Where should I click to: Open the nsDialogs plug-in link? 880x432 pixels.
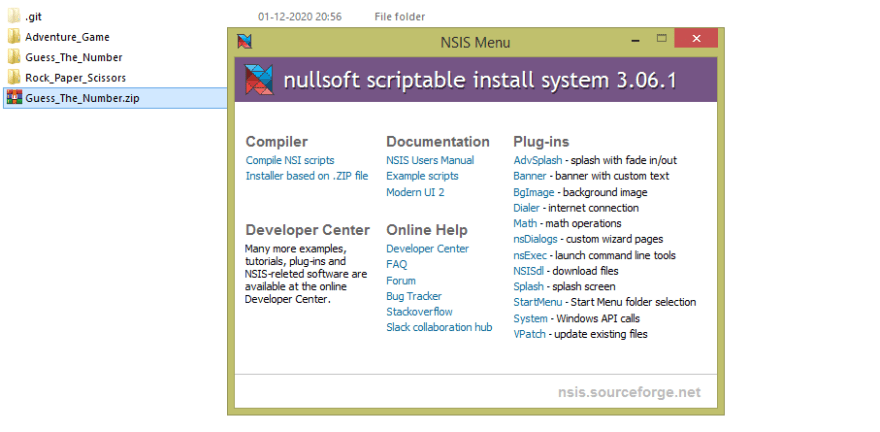[x=535, y=239]
